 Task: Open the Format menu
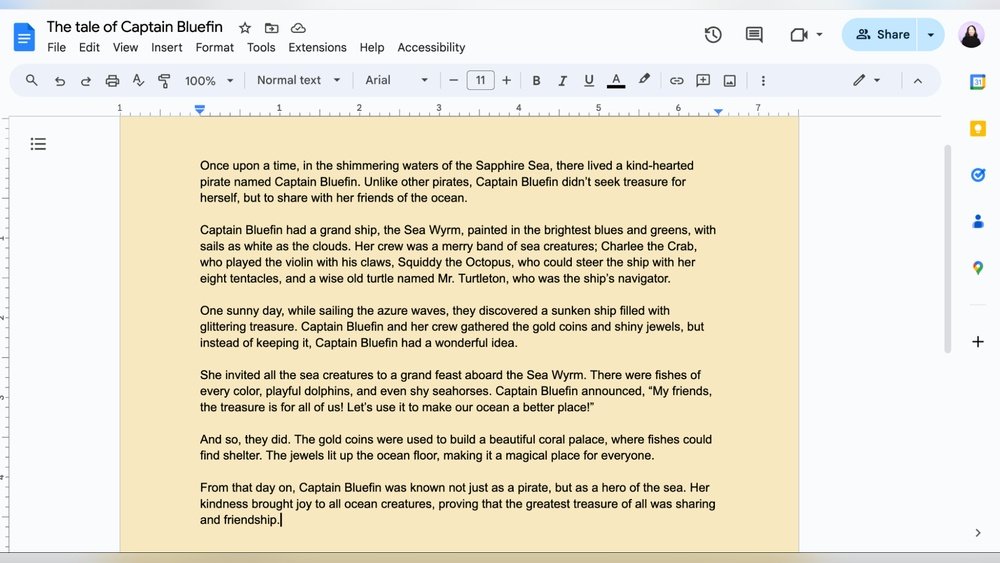point(214,47)
